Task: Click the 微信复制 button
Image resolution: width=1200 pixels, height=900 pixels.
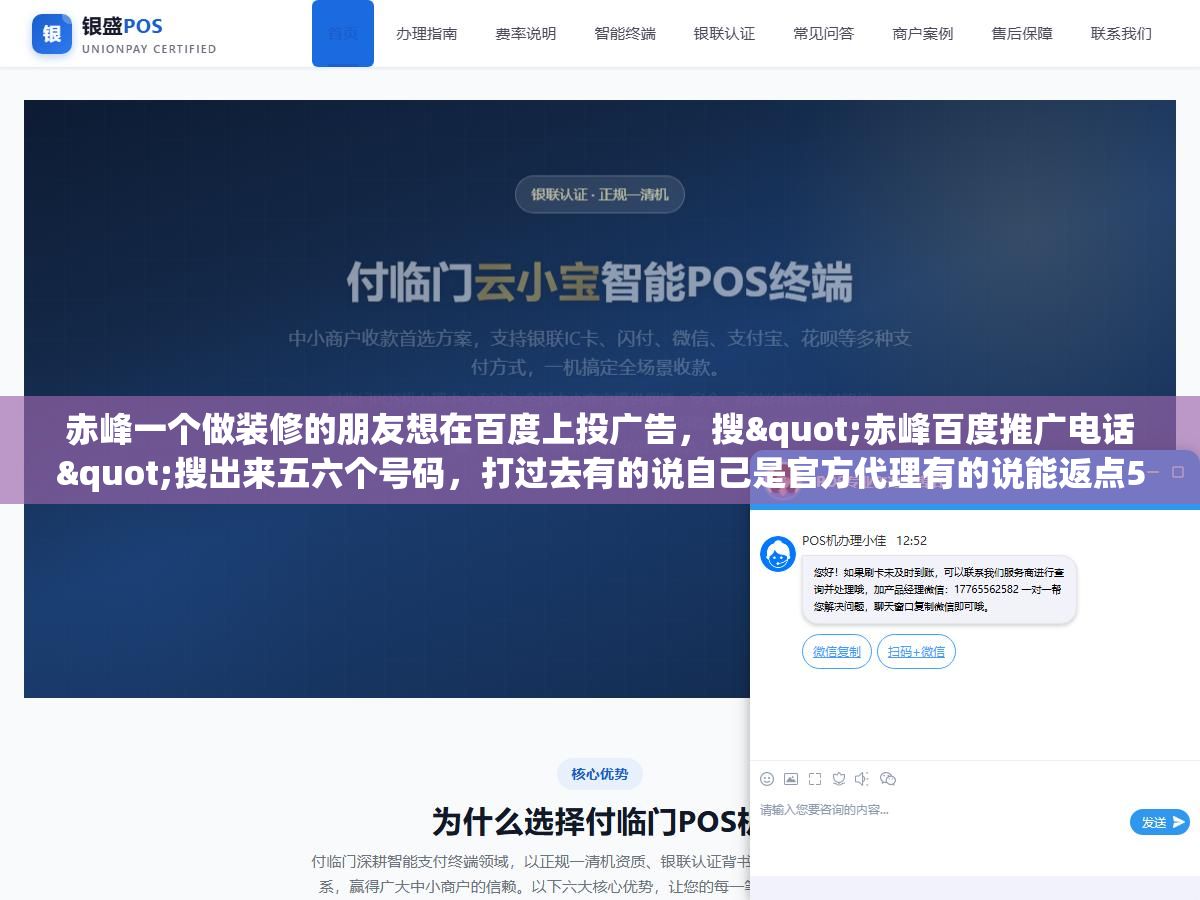Action: 837,652
